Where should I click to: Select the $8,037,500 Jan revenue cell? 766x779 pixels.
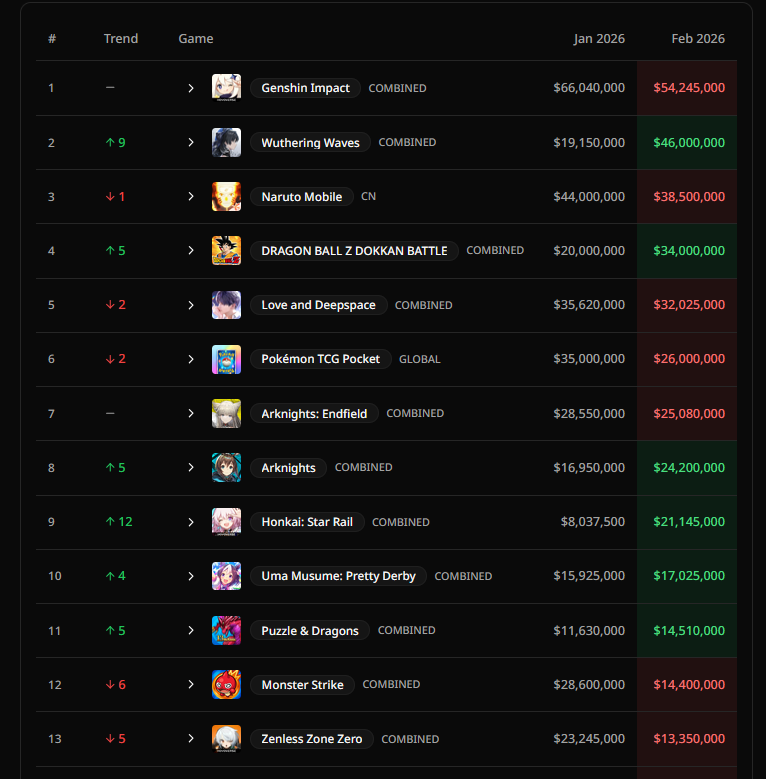(x=593, y=522)
